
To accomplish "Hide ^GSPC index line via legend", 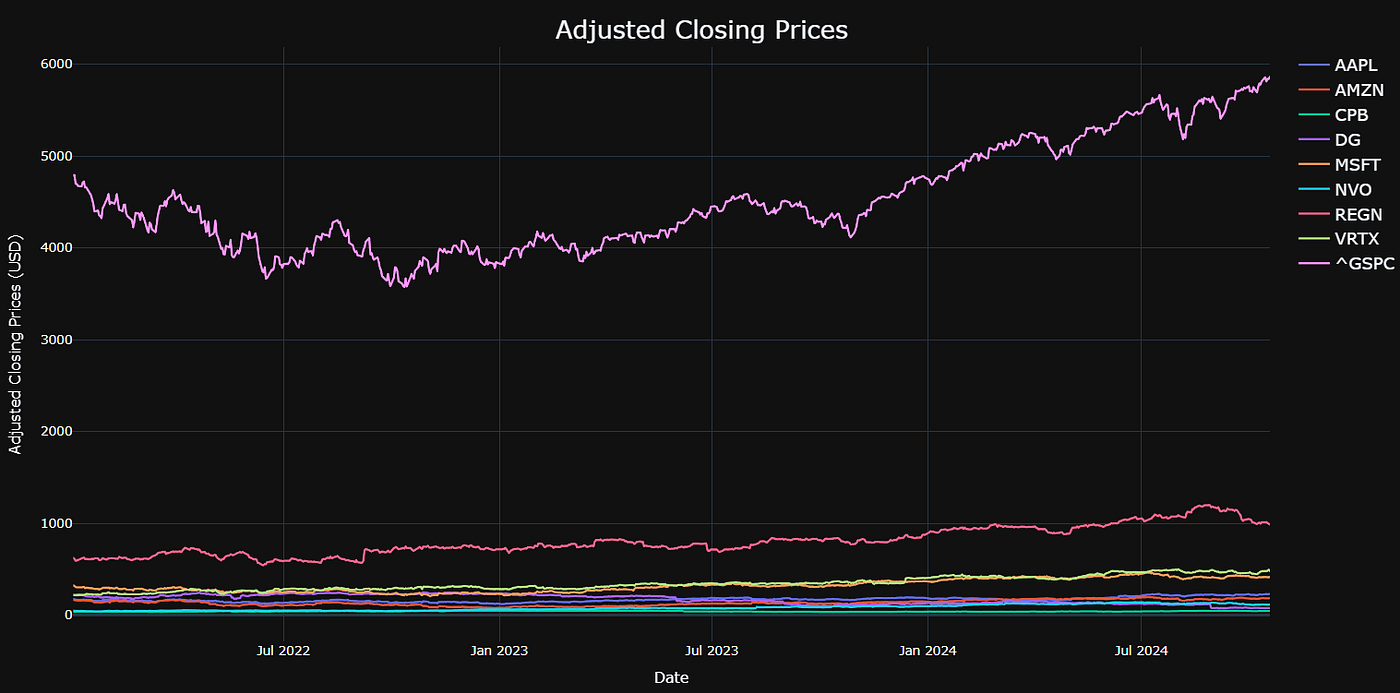I will point(1344,264).
